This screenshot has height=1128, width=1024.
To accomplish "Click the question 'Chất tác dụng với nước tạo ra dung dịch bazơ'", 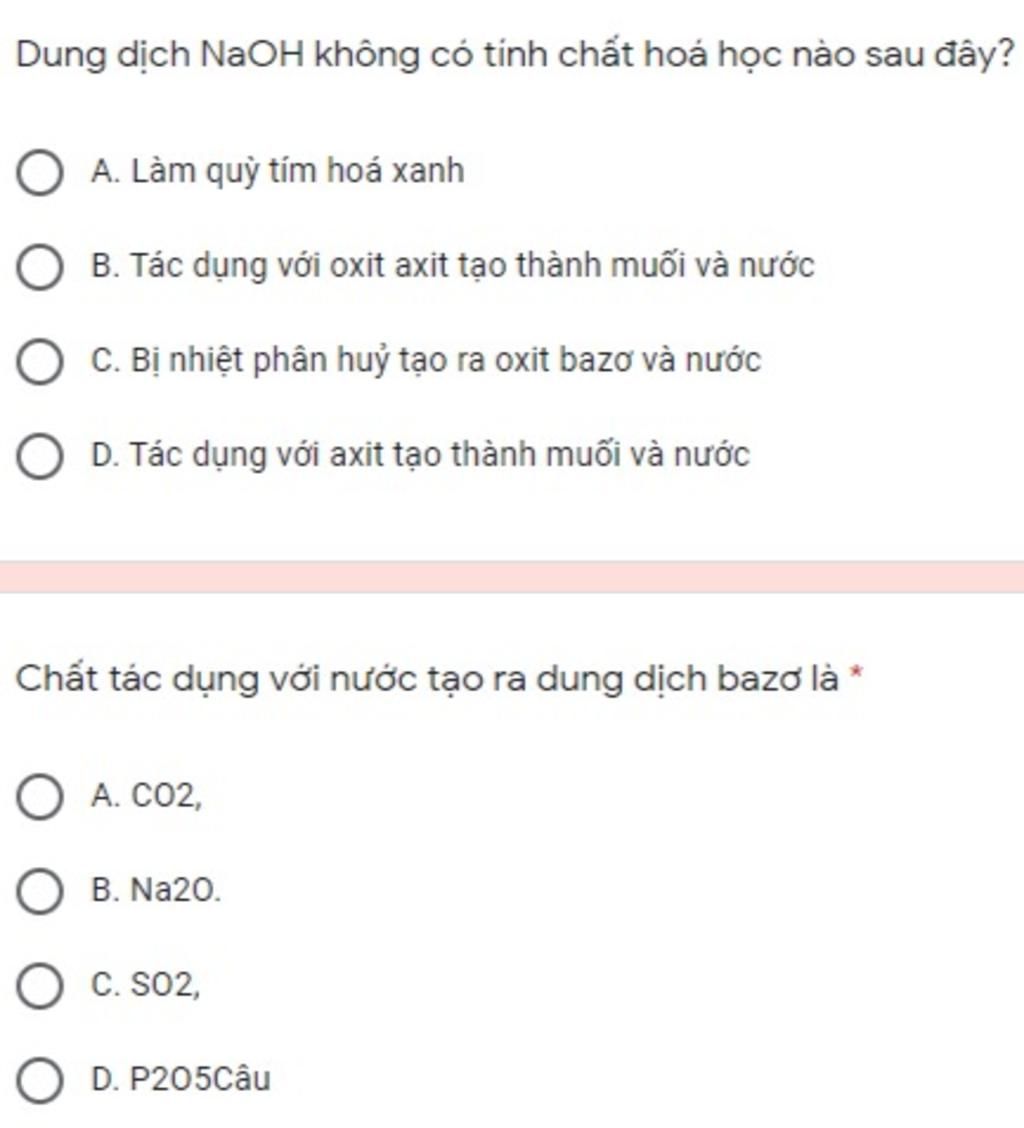I will [428, 680].
